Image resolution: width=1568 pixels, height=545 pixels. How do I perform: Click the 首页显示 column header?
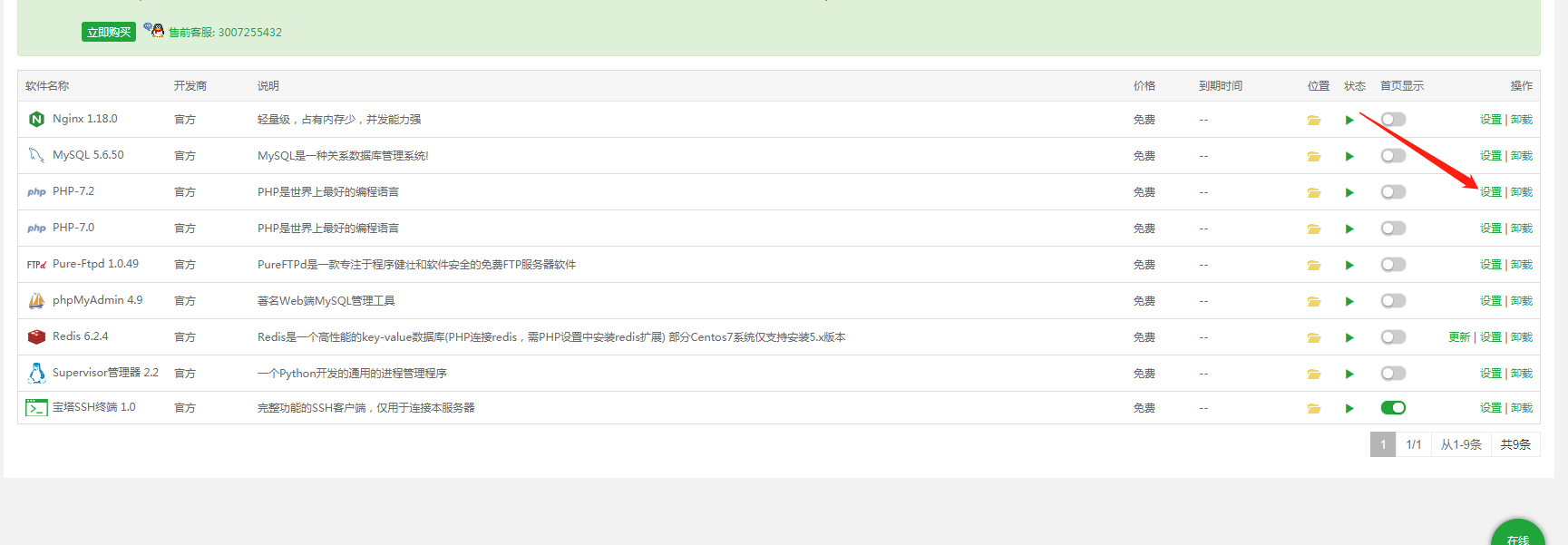(x=1402, y=86)
